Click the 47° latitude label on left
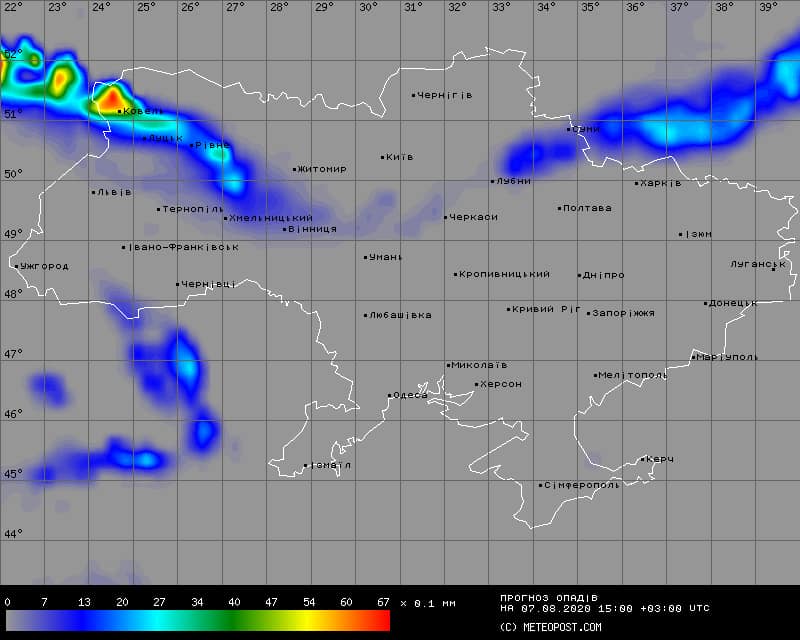 tap(12, 354)
